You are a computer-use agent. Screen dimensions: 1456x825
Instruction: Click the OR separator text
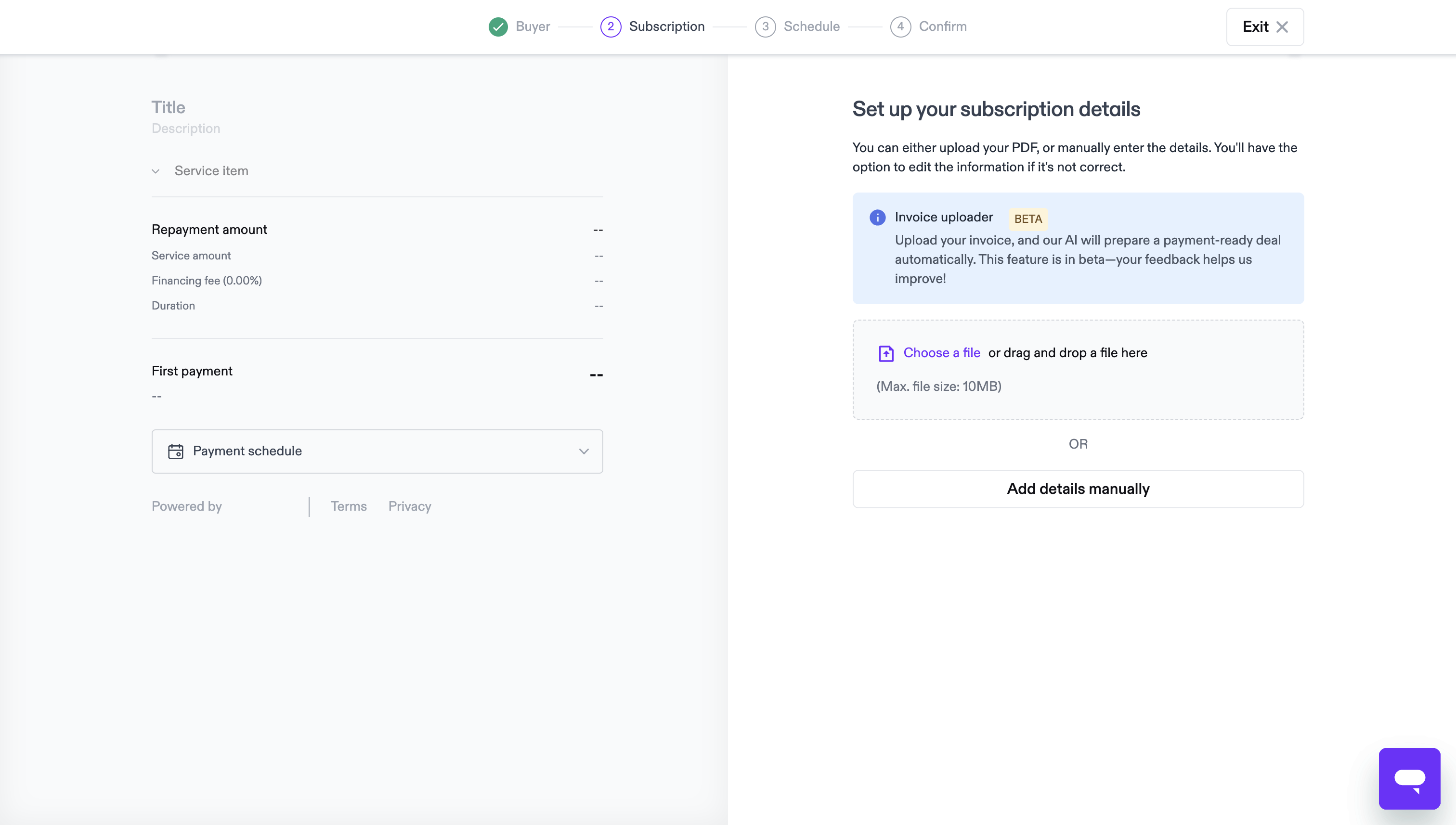click(x=1078, y=444)
